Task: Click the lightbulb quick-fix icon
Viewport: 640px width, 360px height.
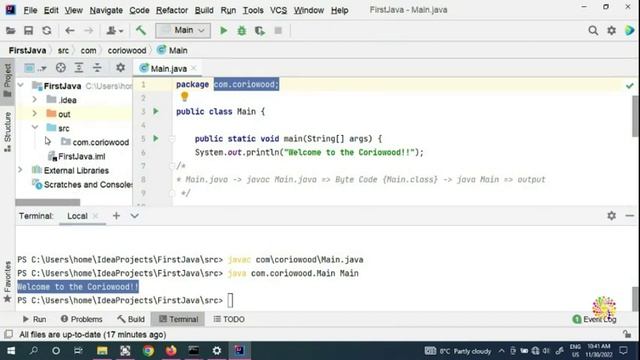Action: click(x=184, y=97)
